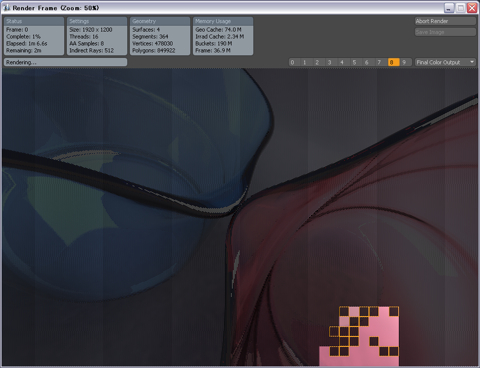Click the 'Threads: 16' text
Image resolution: width=480 pixels, height=368 pixels.
click(84, 37)
